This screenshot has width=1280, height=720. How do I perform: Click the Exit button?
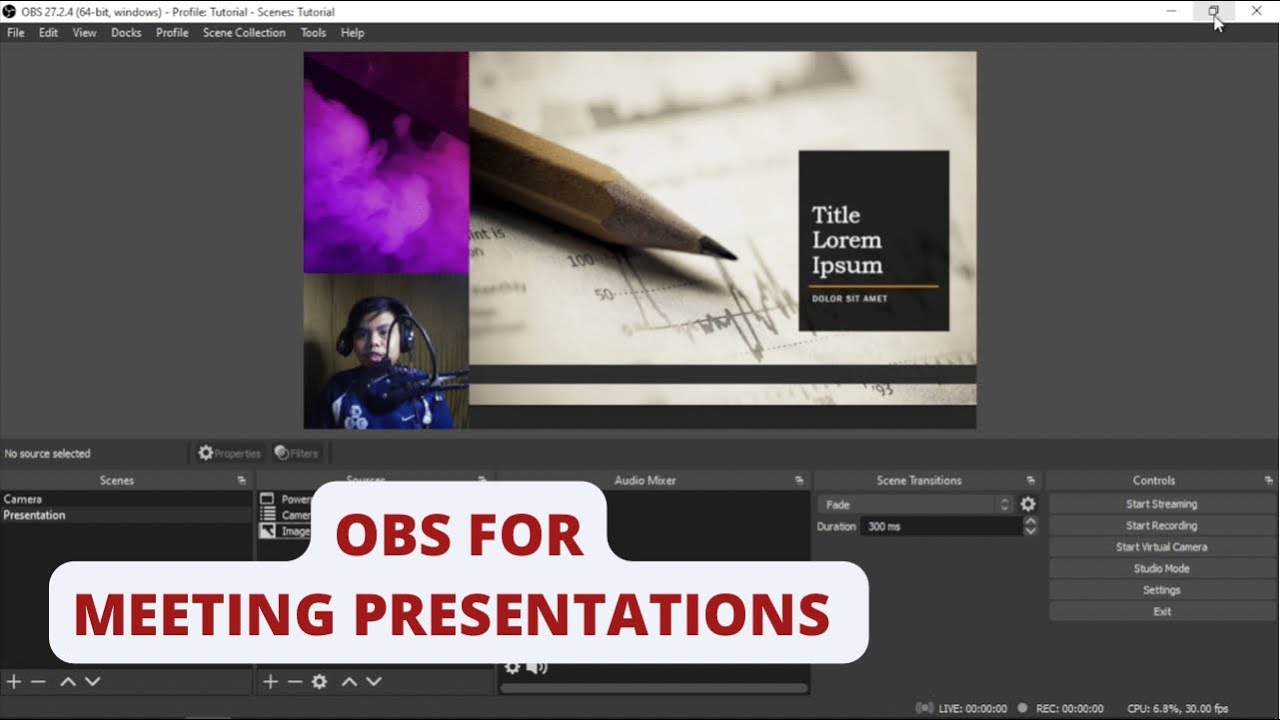tap(1161, 611)
